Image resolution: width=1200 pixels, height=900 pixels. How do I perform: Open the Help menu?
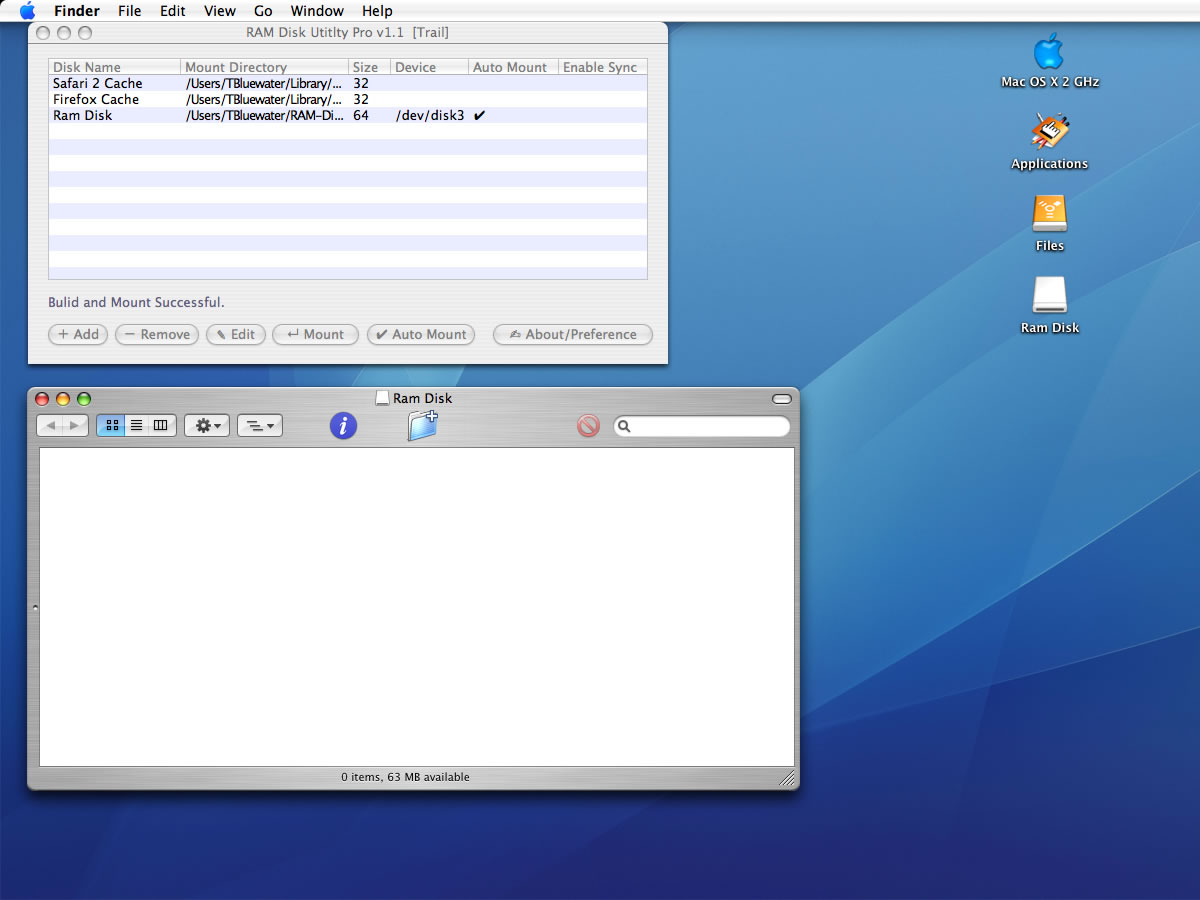click(377, 11)
